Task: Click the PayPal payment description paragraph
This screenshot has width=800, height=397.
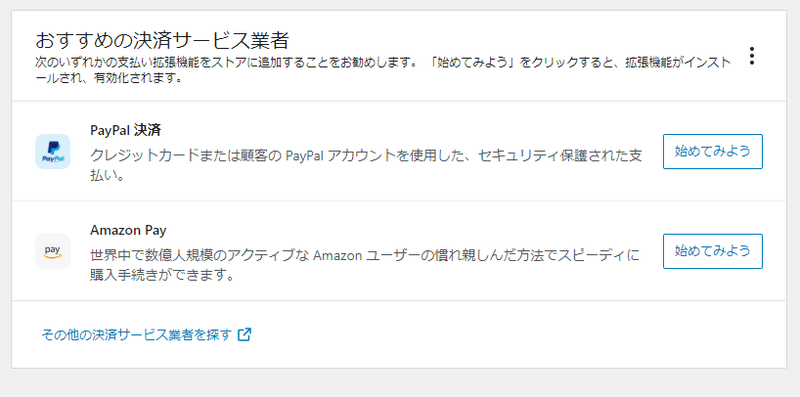Action: click(x=366, y=165)
